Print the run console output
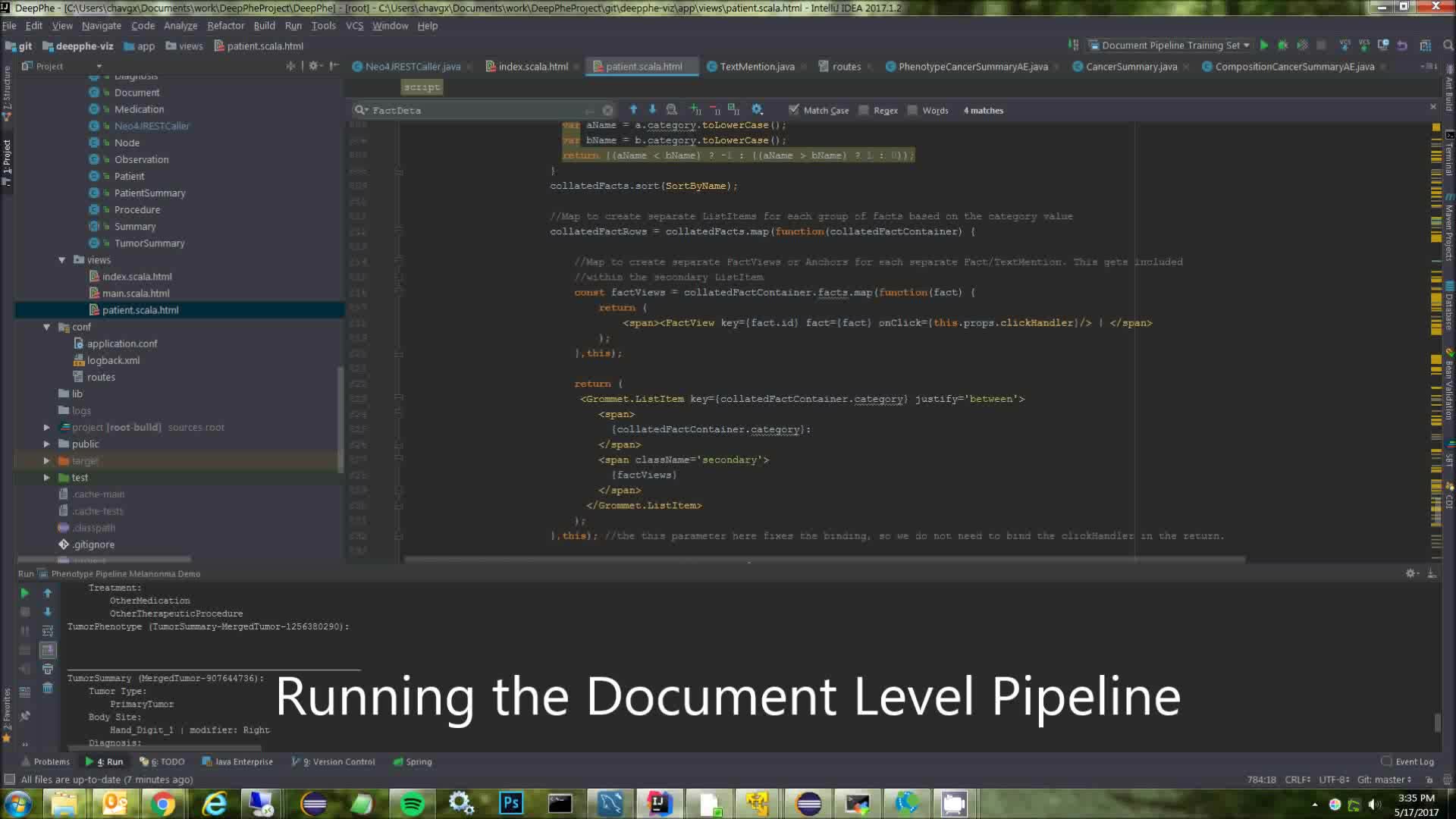 point(47,669)
